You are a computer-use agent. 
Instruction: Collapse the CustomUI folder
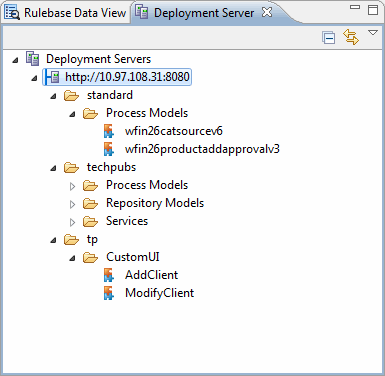tap(72, 258)
